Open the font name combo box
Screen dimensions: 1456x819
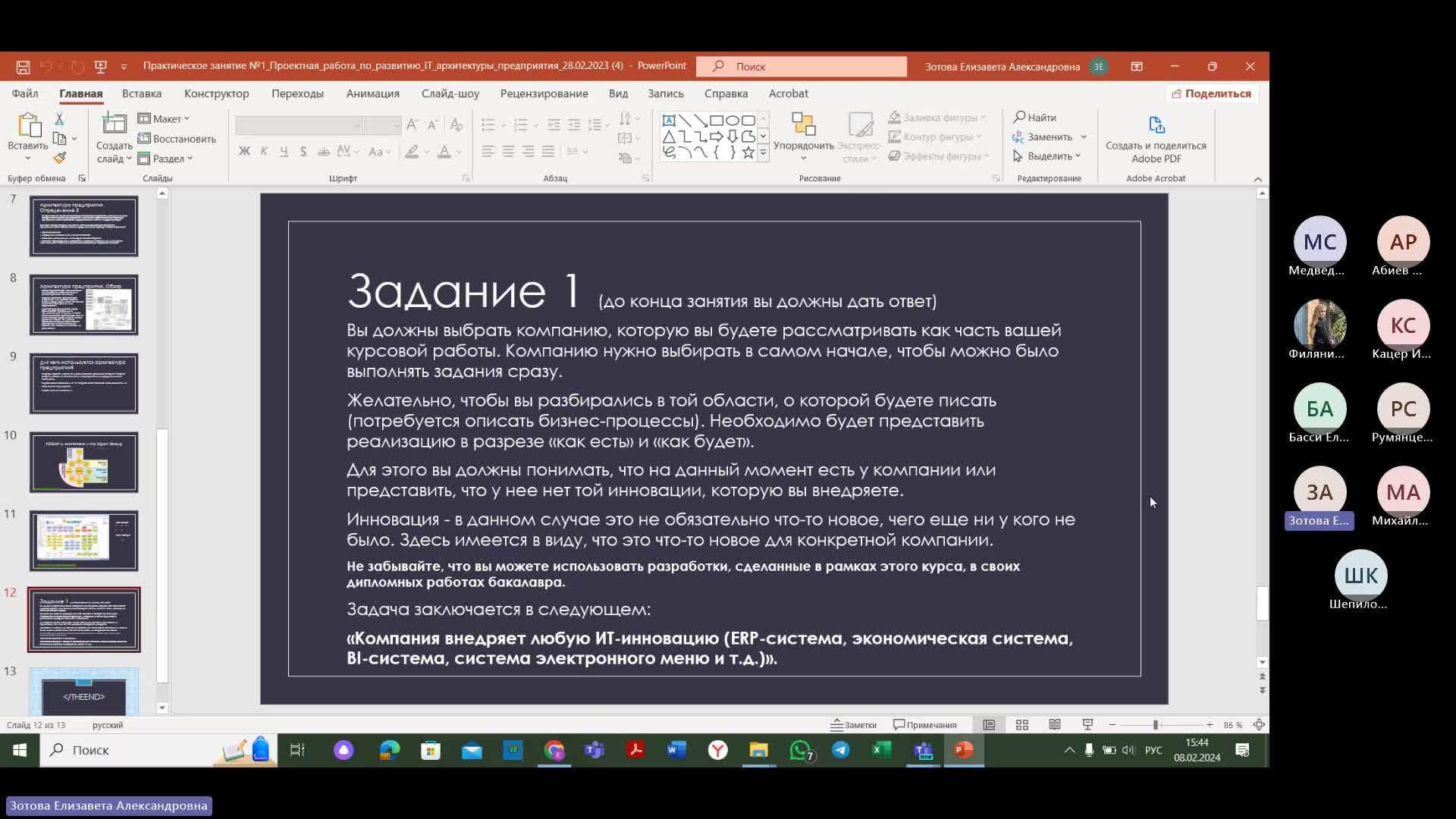[299, 124]
